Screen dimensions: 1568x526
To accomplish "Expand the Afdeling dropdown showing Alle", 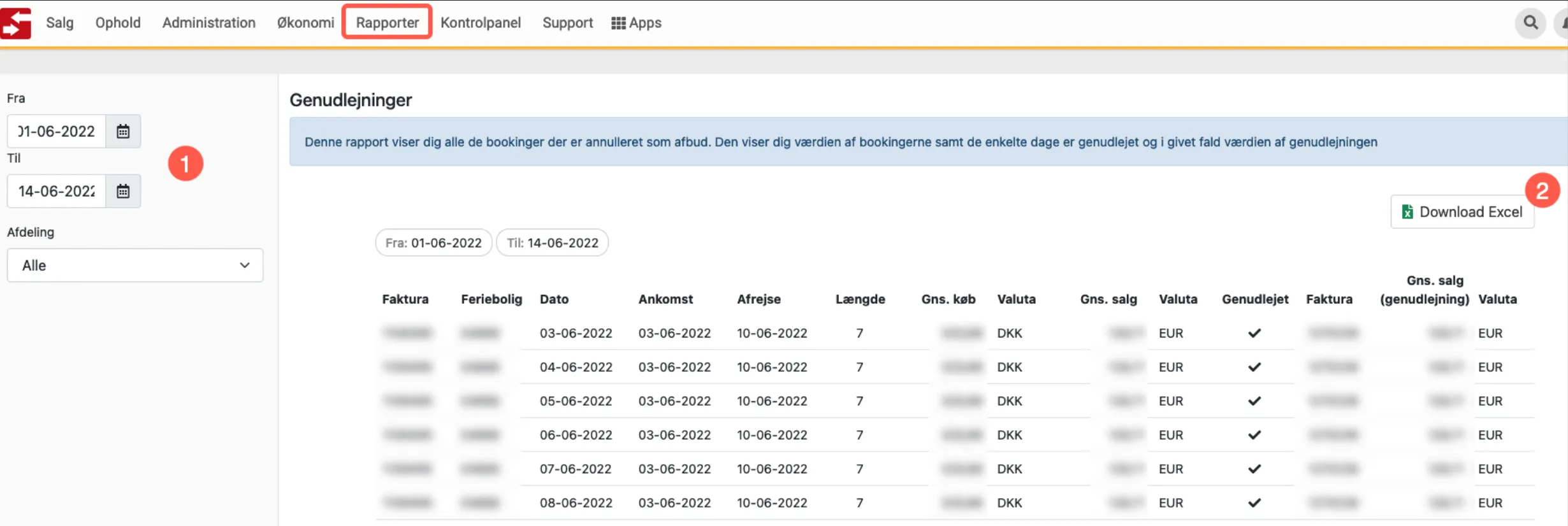I will [x=135, y=265].
